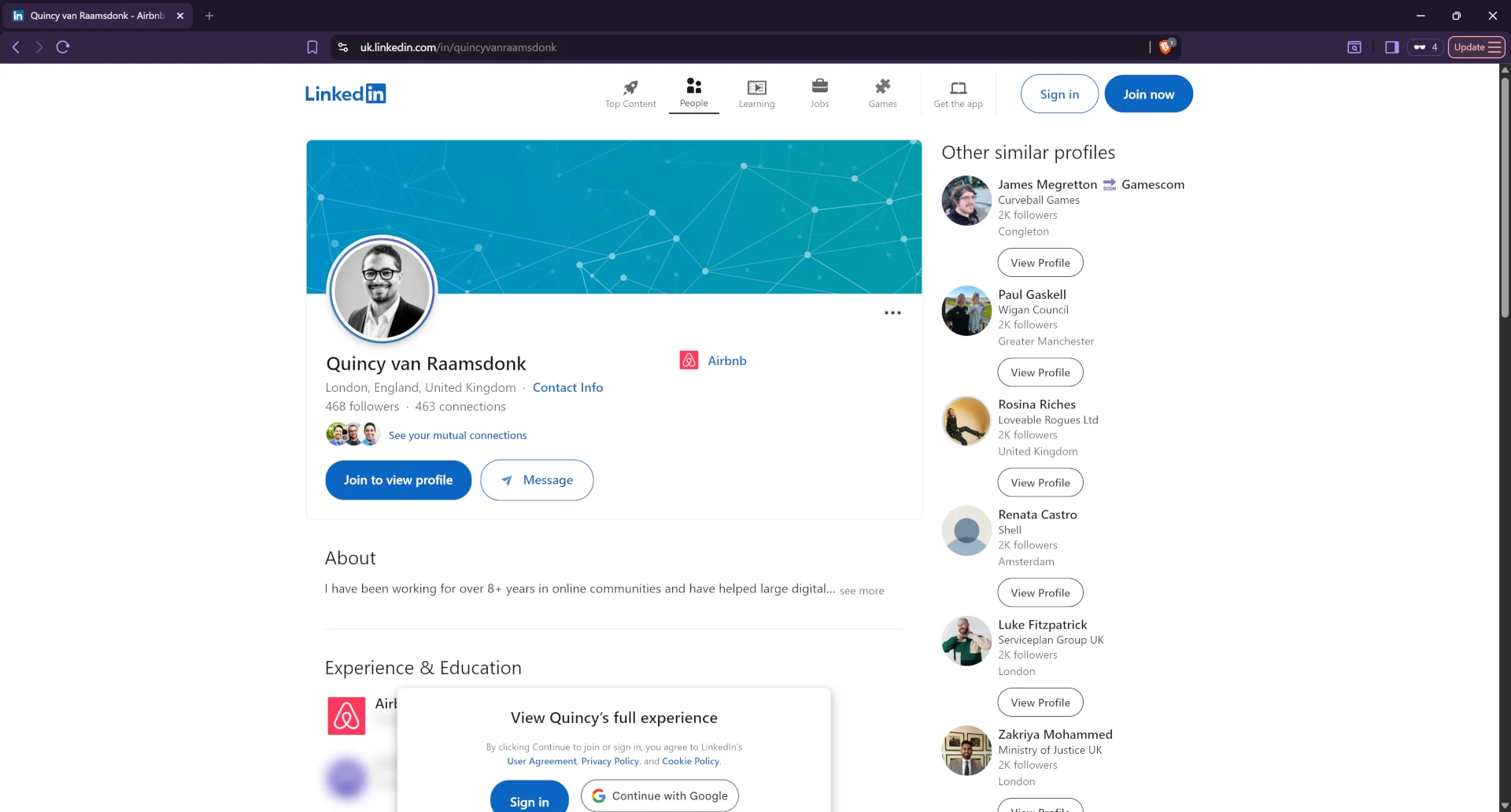
Task: Open the Jobs navigation item
Action: tap(820, 94)
